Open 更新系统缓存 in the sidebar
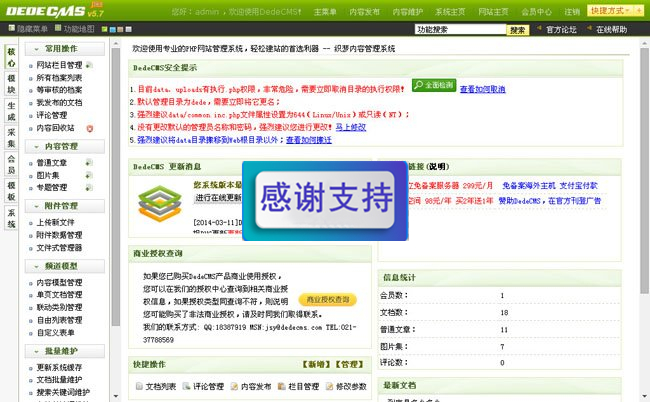Image resolution: width=650 pixels, height=402 pixels. pyautogui.click(x=59, y=368)
